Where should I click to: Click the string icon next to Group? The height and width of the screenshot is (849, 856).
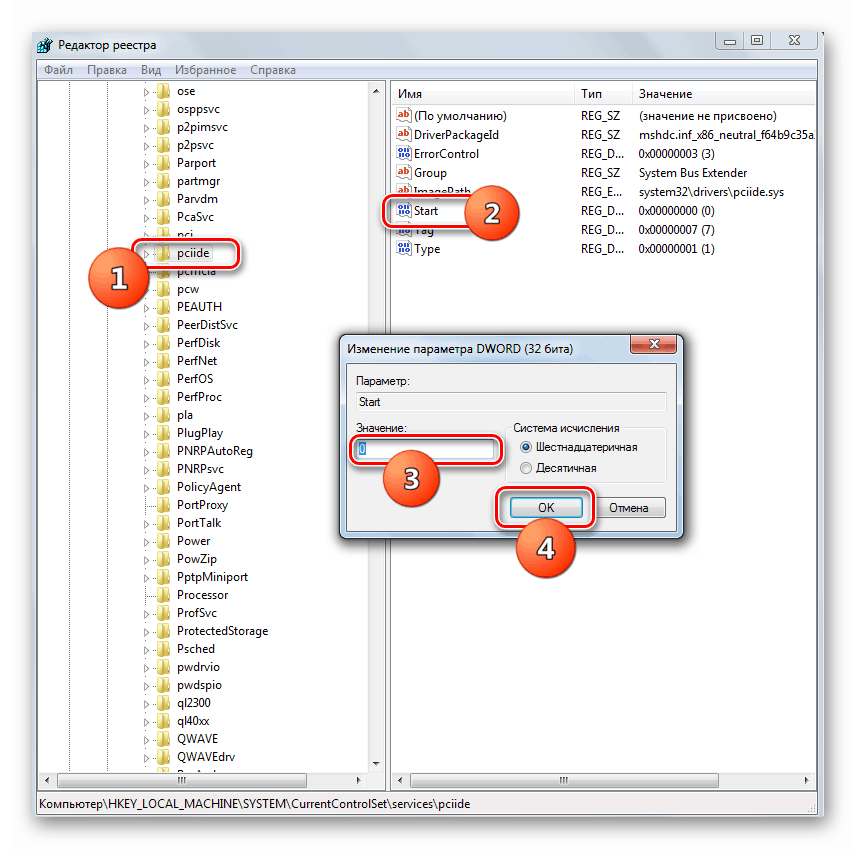tap(404, 172)
